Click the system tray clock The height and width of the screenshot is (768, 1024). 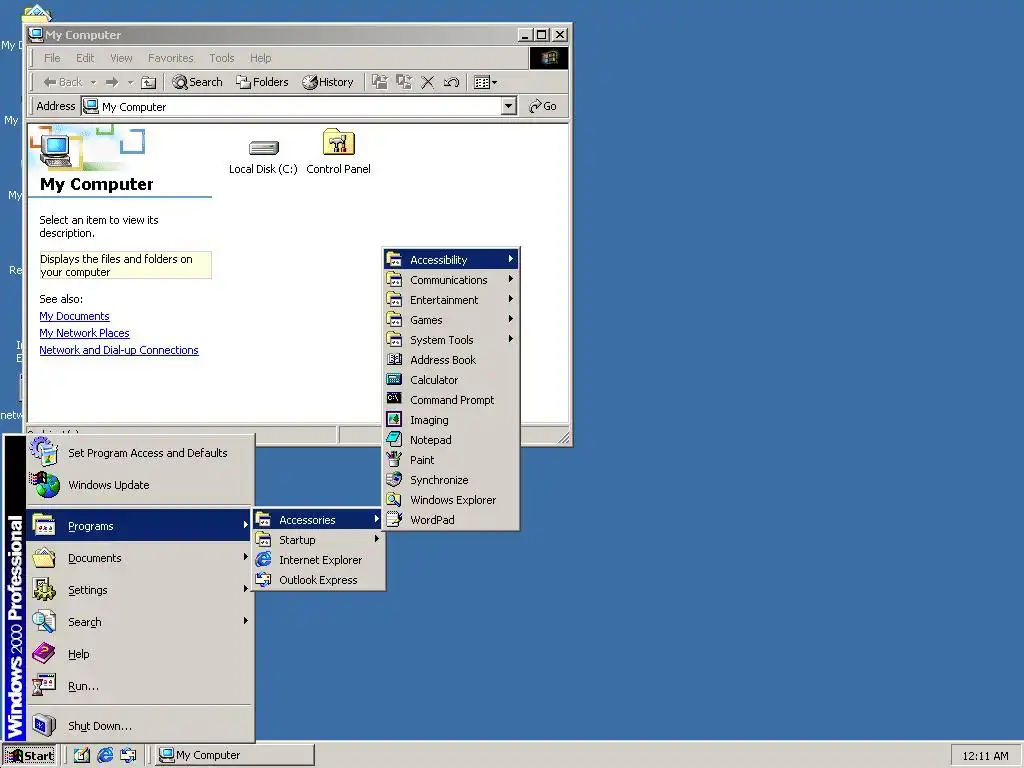(x=985, y=756)
